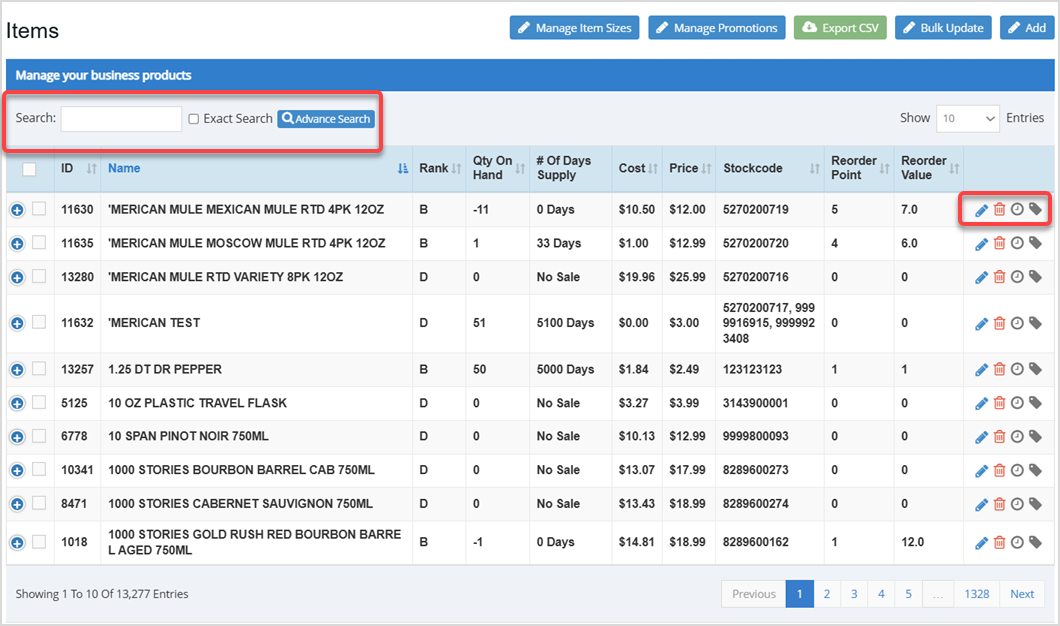Jump to page 1328 in pagination

(x=976, y=593)
